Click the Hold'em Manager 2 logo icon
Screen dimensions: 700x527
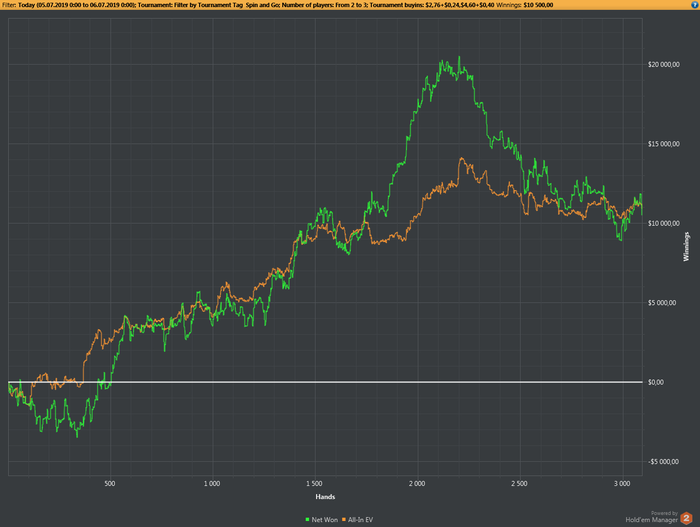(x=687, y=518)
